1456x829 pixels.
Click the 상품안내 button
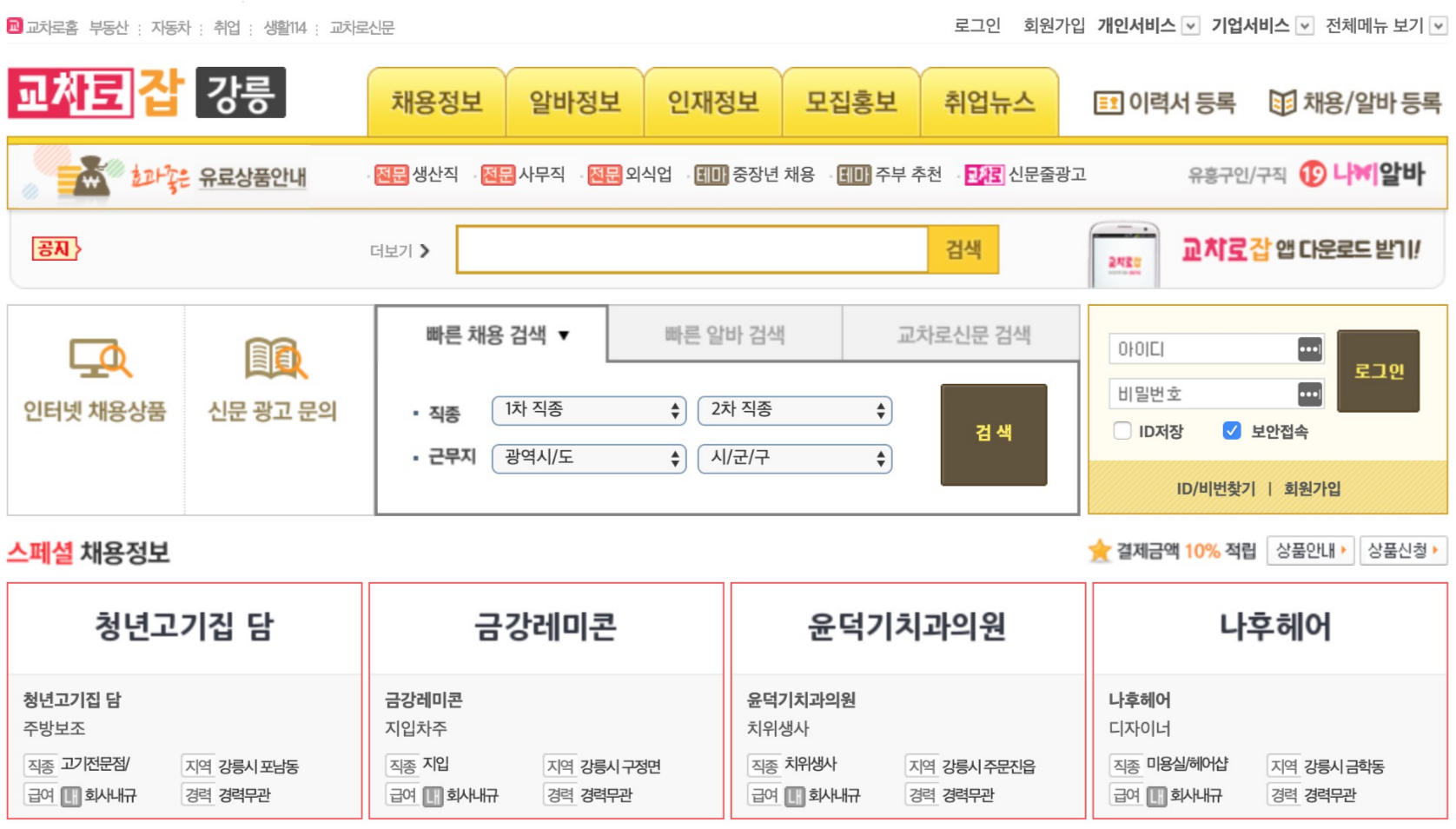click(x=1310, y=550)
